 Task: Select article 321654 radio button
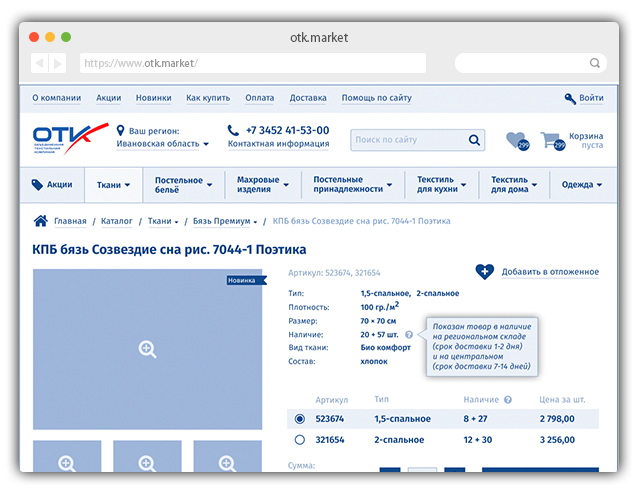click(299, 439)
